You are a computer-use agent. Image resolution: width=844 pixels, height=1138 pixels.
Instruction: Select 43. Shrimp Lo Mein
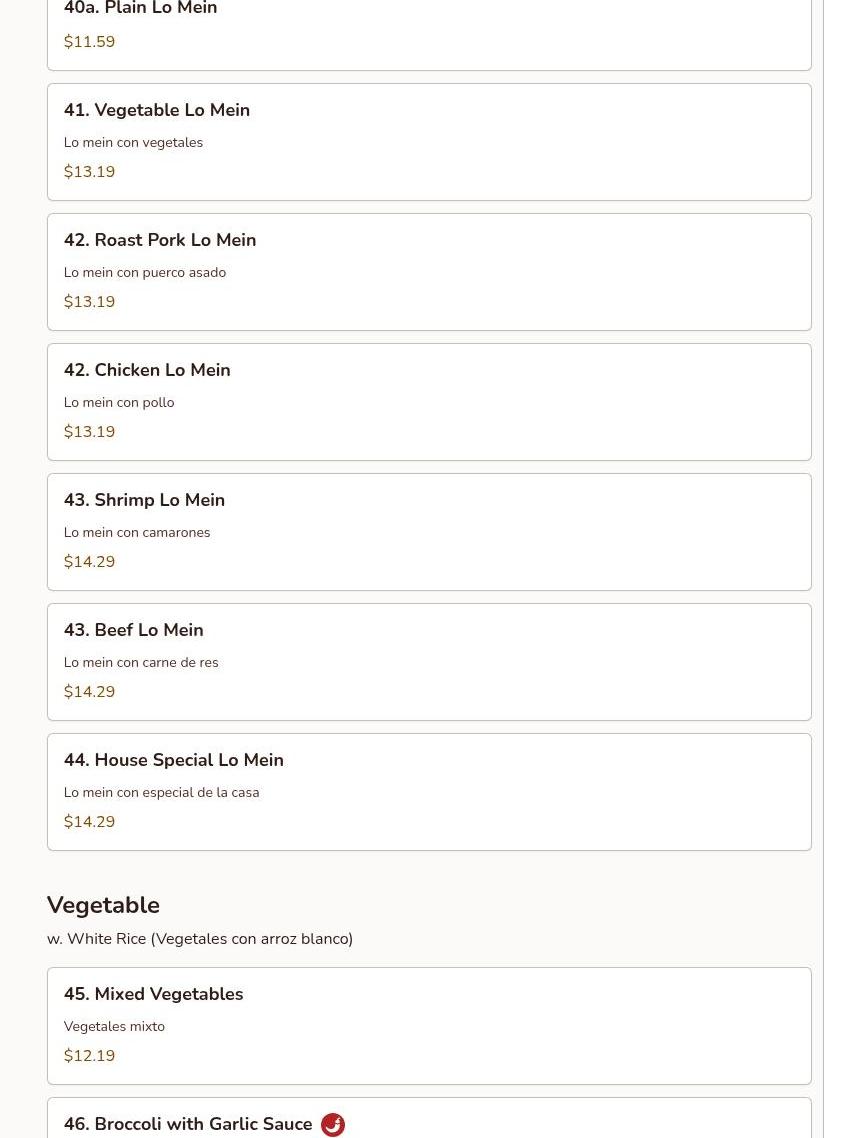[x=429, y=531]
